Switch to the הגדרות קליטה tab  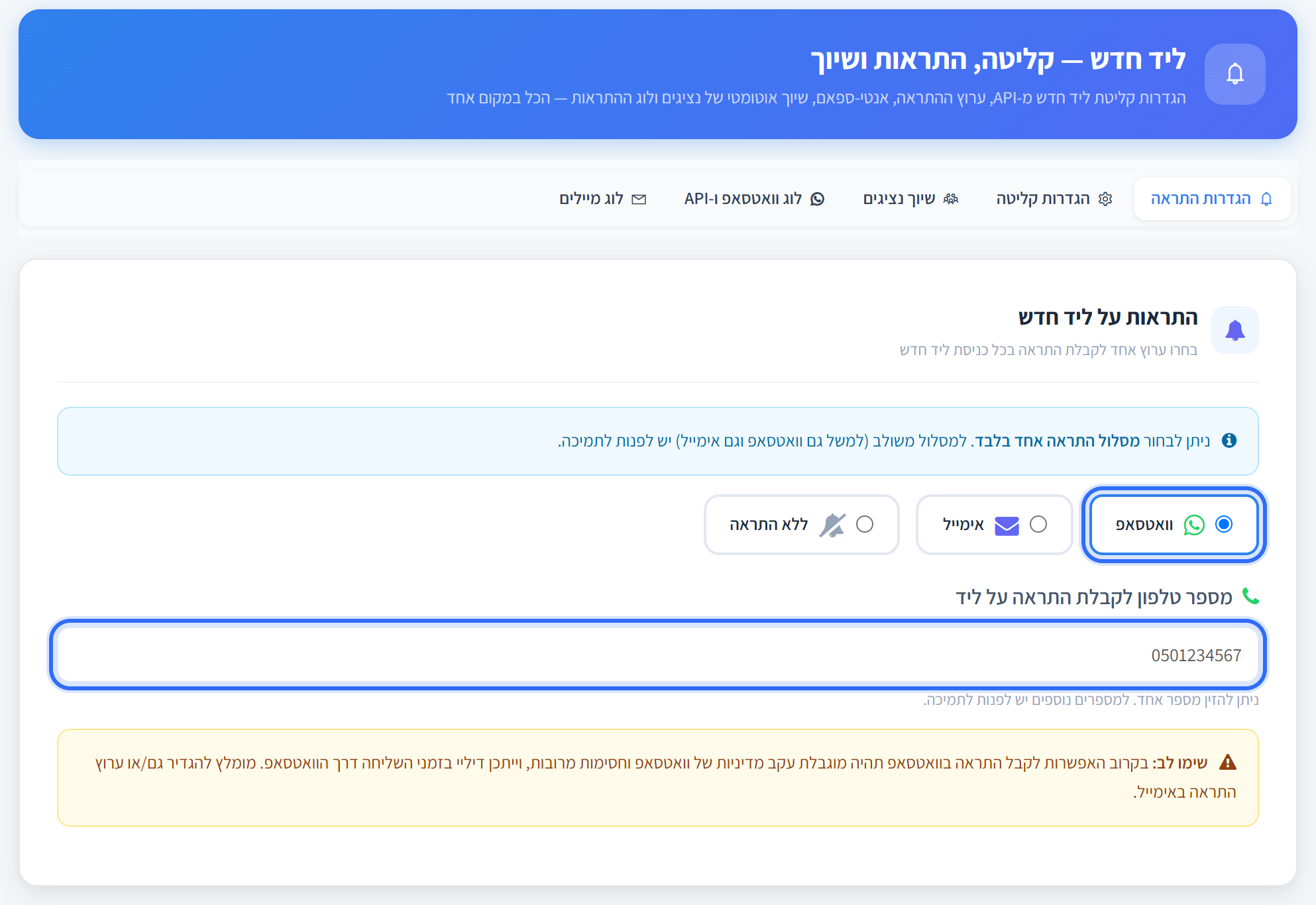(x=1054, y=199)
